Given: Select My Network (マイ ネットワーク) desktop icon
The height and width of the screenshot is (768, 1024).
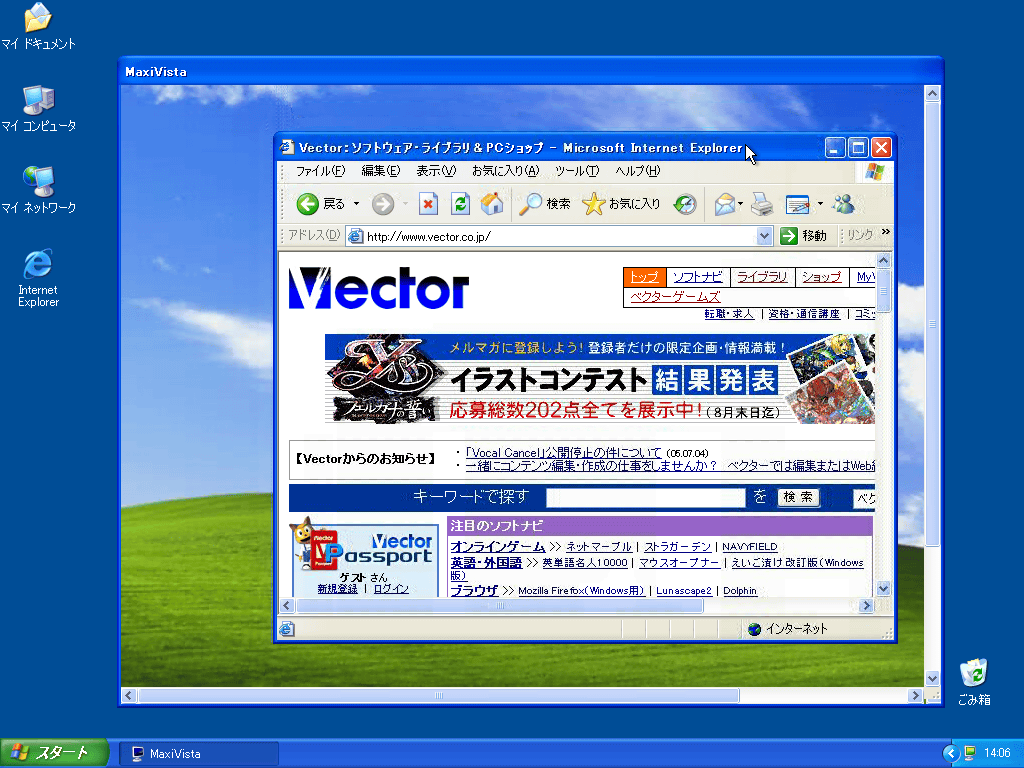Looking at the screenshot, I should pos(39,191).
